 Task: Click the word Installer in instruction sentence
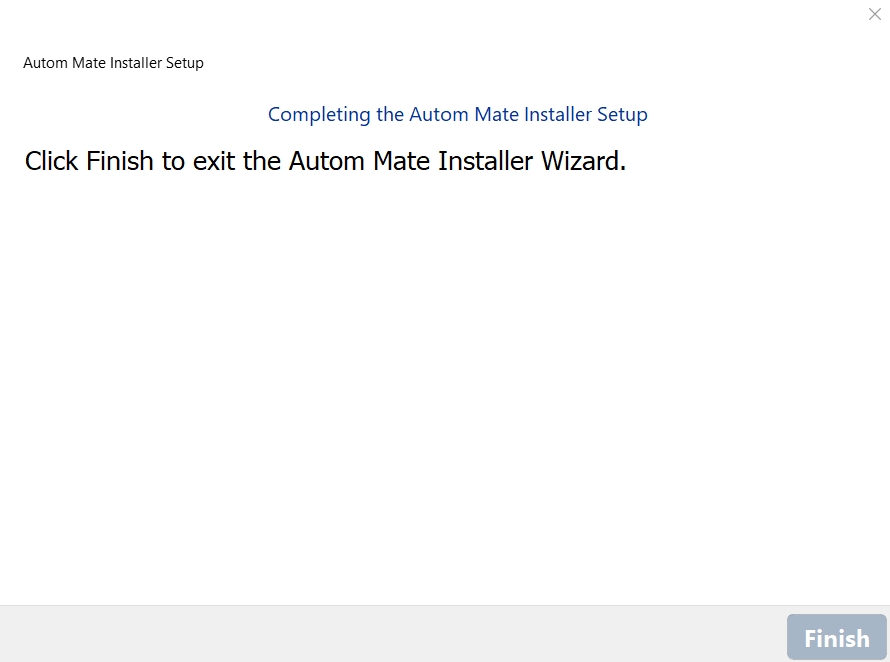coord(479,161)
